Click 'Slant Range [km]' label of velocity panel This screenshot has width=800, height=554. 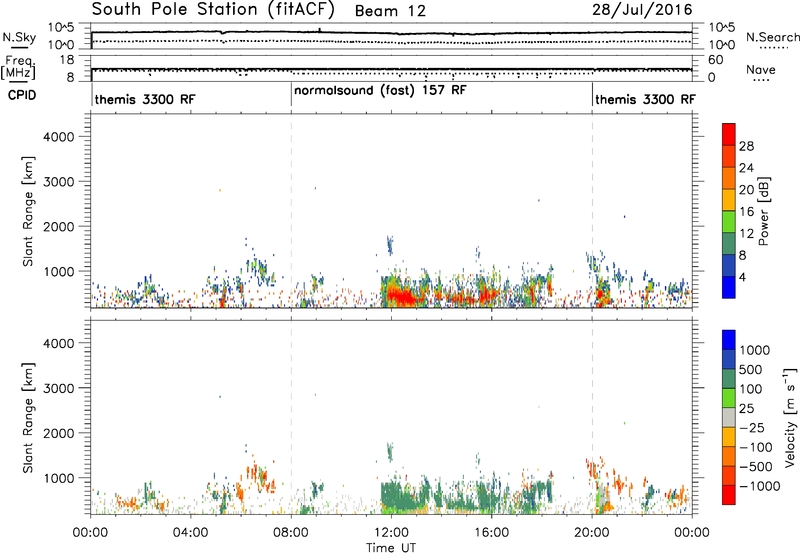(x=28, y=418)
